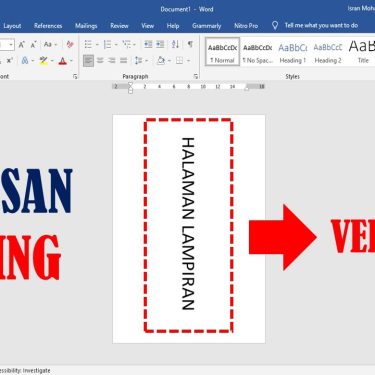Apply the No Spacing style

tap(258, 52)
